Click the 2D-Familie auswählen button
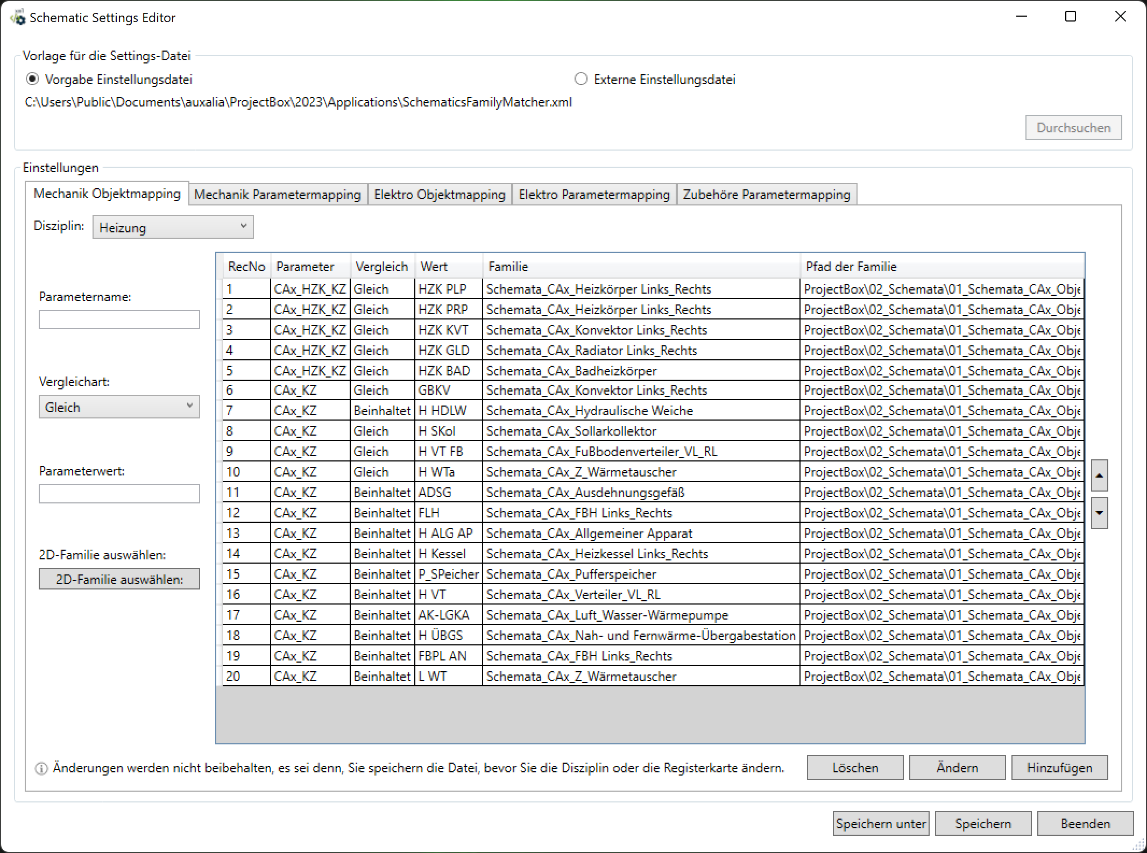1147x853 pixels. pos(119,579)
